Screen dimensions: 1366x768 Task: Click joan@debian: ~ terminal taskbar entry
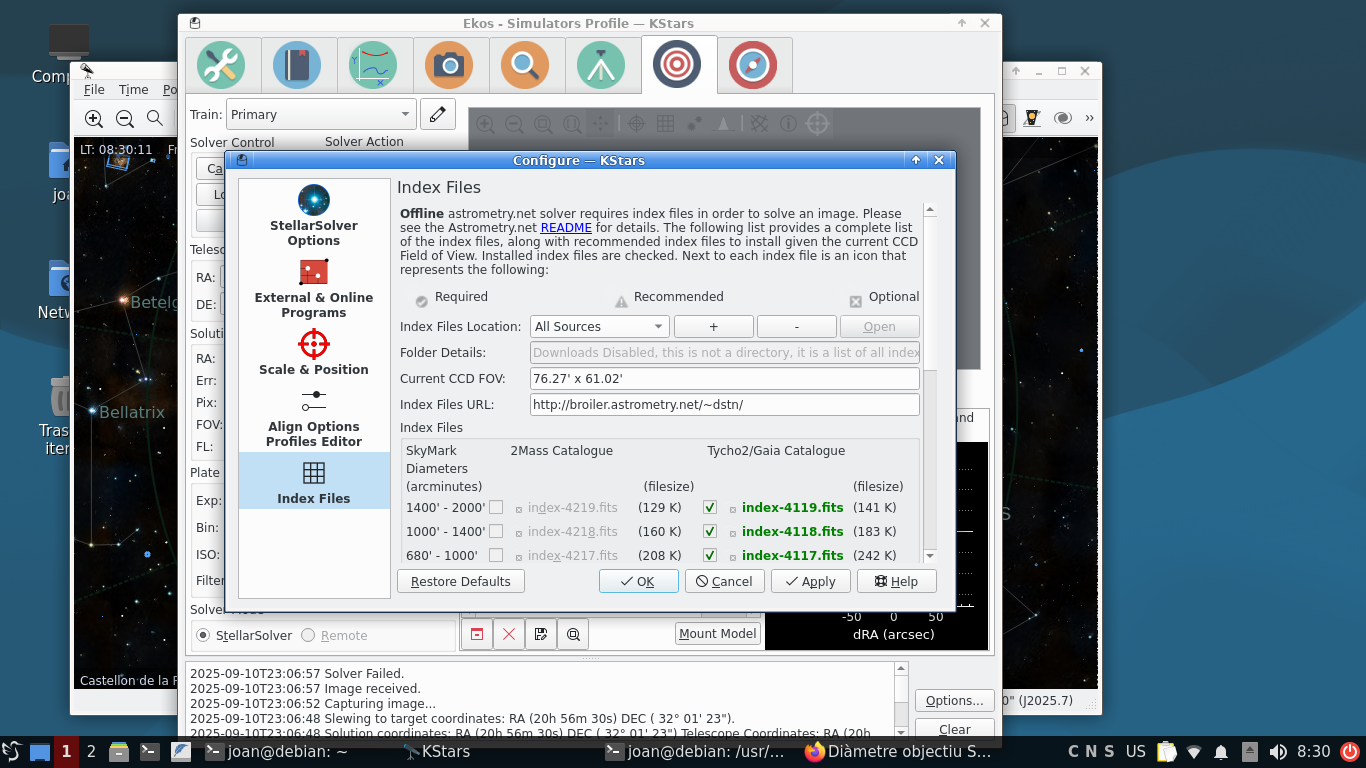pos(276,751)
